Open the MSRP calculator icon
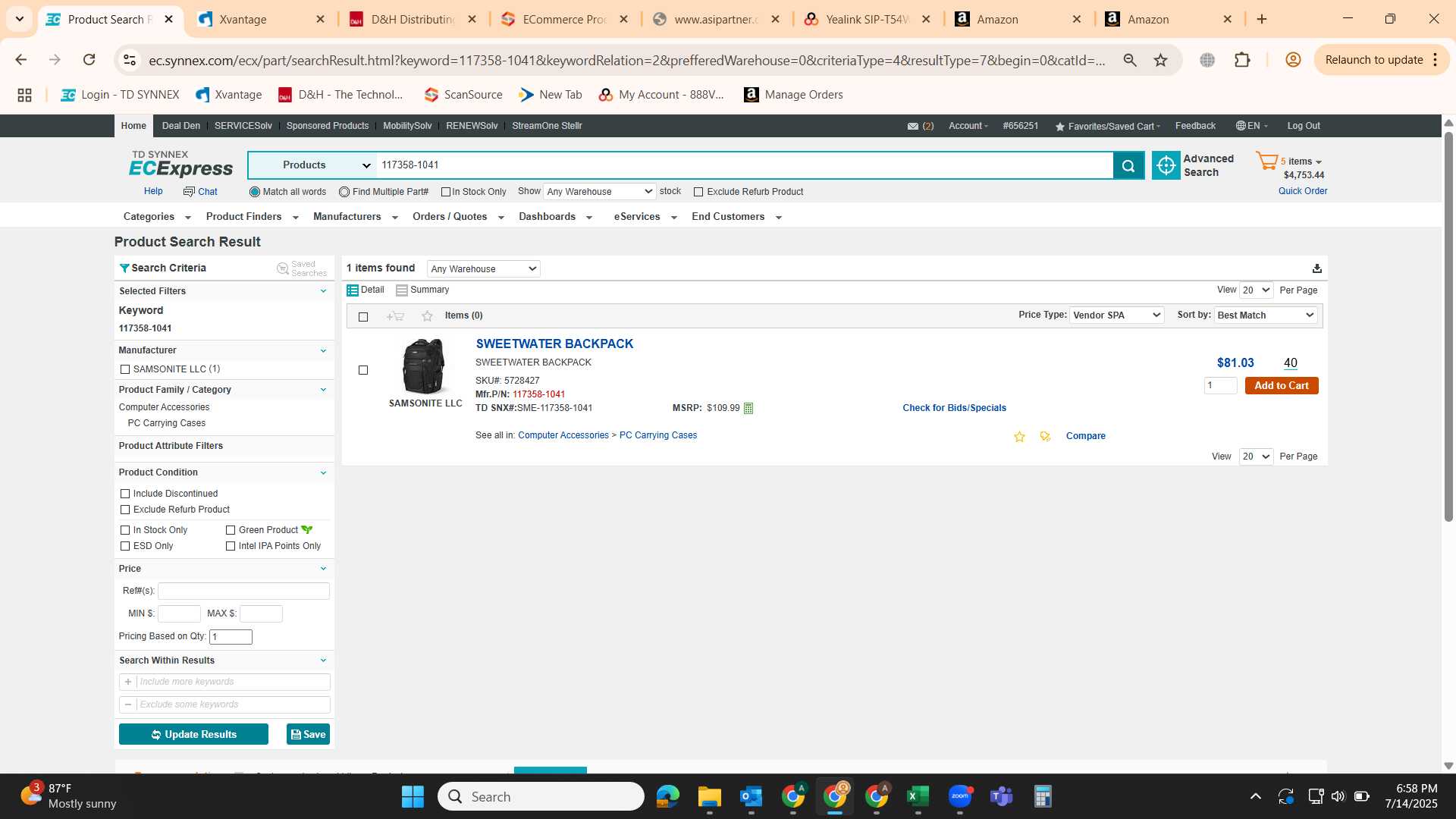The height and width of the screenshot is (819, 1456). [748, 409]
